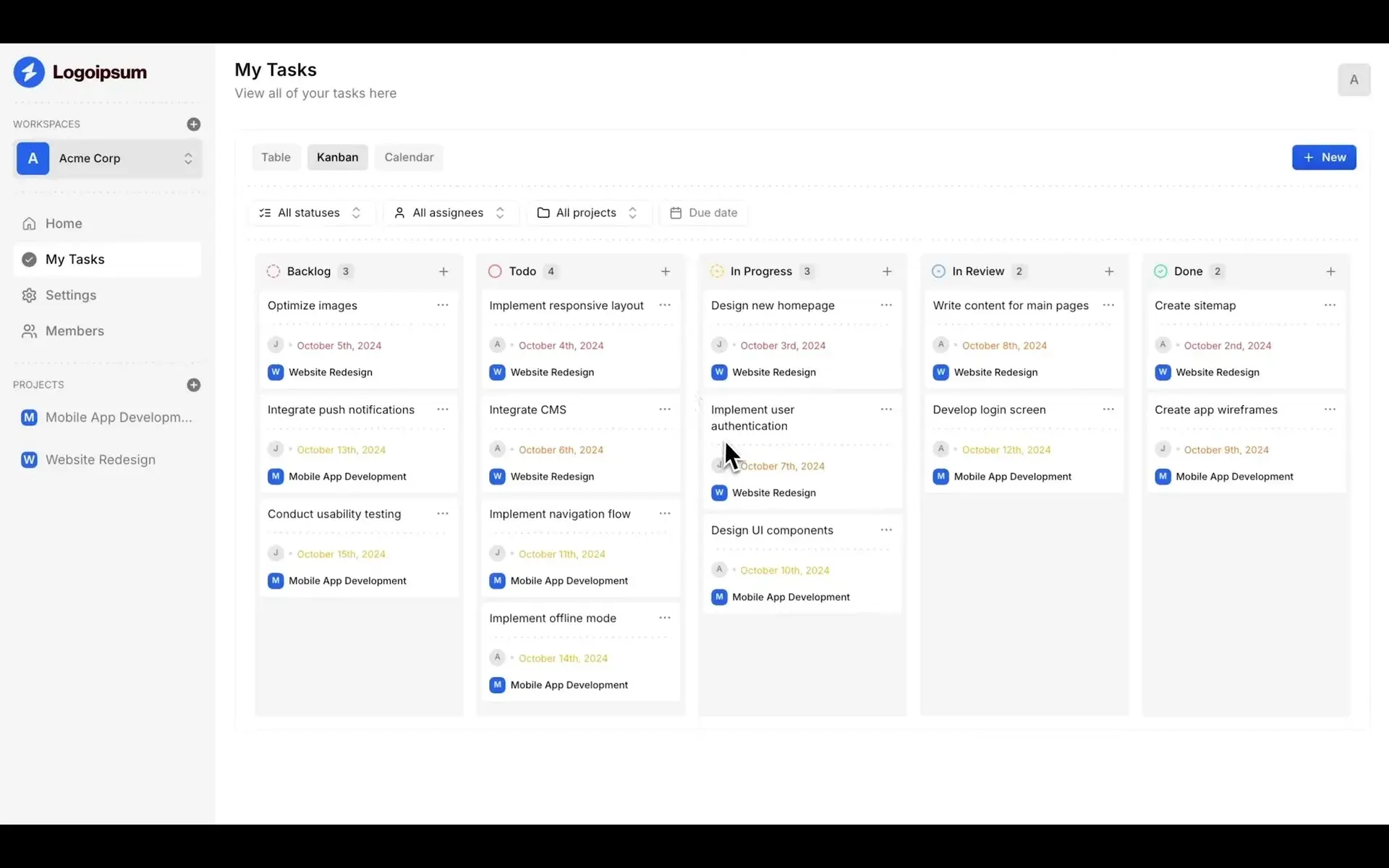Viewport: 1389px width, 868px height.
Task: Switch to the Calendar view tab
Action: pyautogui.click(x=409, y=157)
